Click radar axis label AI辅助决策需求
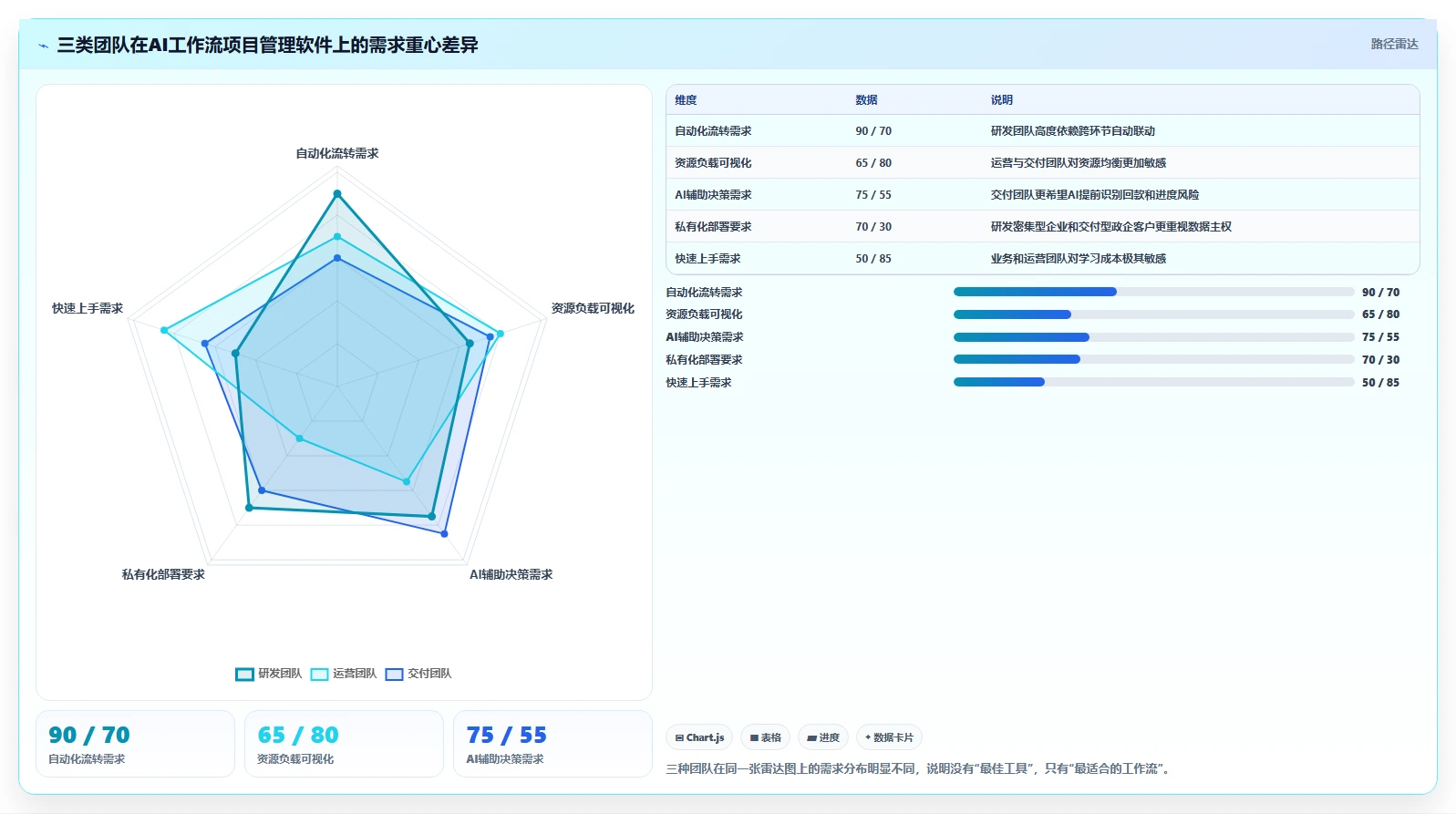 (511, 574)
